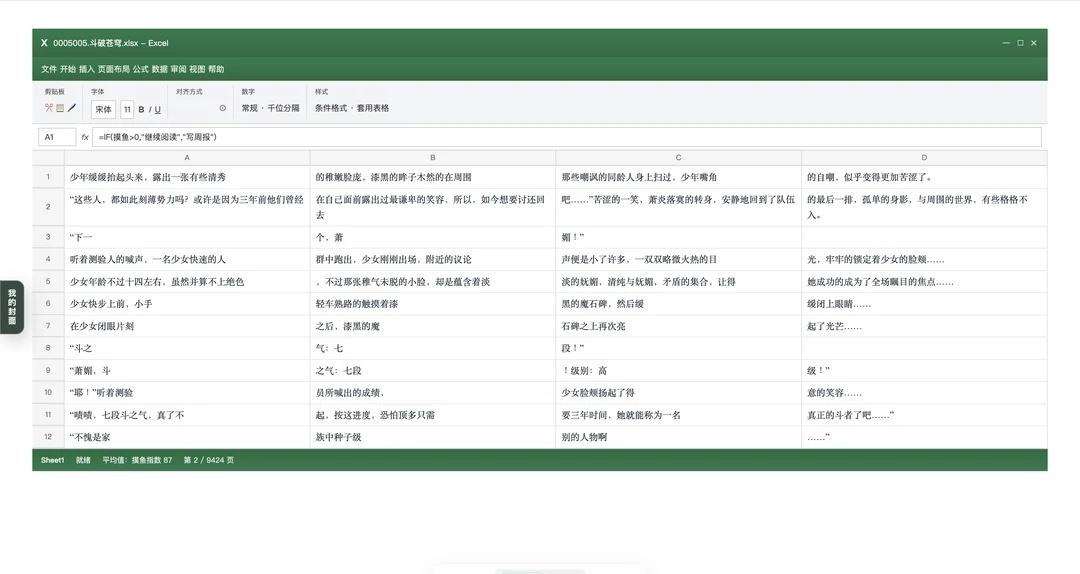Click cell starting 轻车熟路的触摸着漆

[433, 304]
